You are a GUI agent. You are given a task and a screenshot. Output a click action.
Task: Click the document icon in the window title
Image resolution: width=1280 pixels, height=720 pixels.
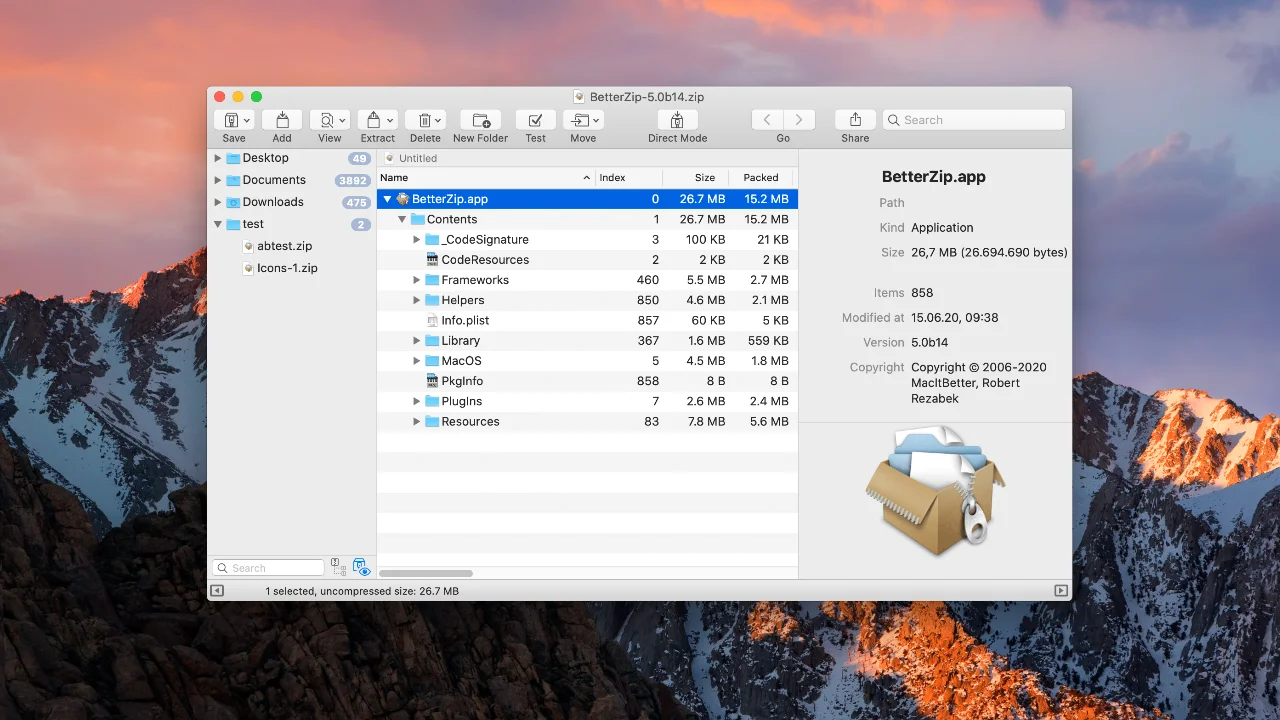point(579,97)
